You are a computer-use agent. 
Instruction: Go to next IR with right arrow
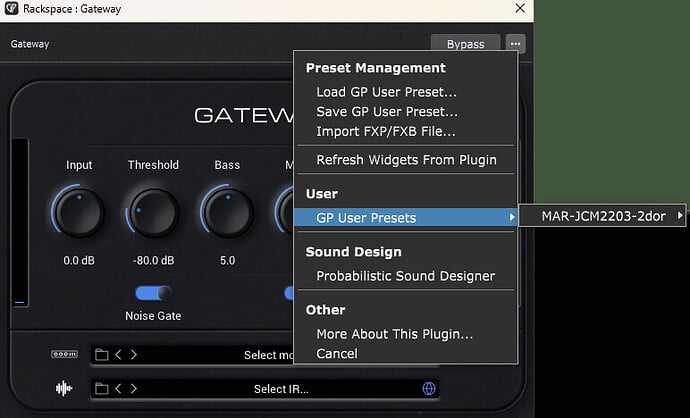pyautogui.click(x=134, y=389)
